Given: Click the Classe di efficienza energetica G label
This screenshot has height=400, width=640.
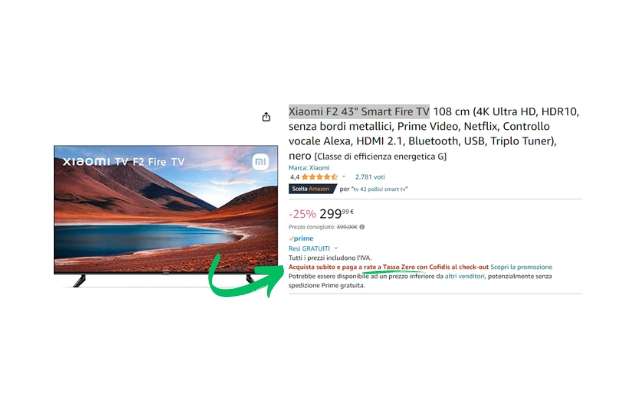Looking at the screenshot, I should tap(380, 157).
